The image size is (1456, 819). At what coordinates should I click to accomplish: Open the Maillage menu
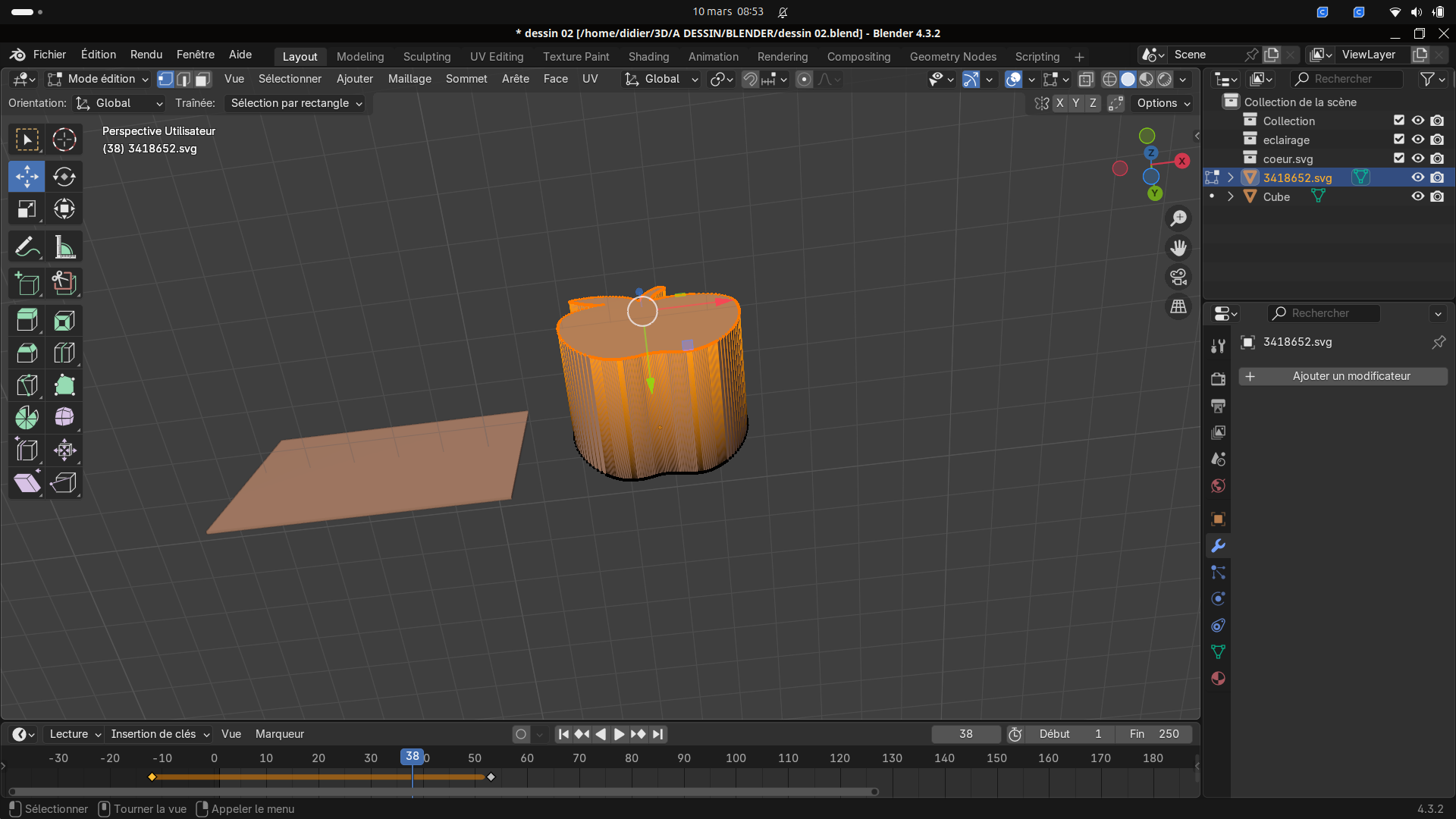click(409, 79)
